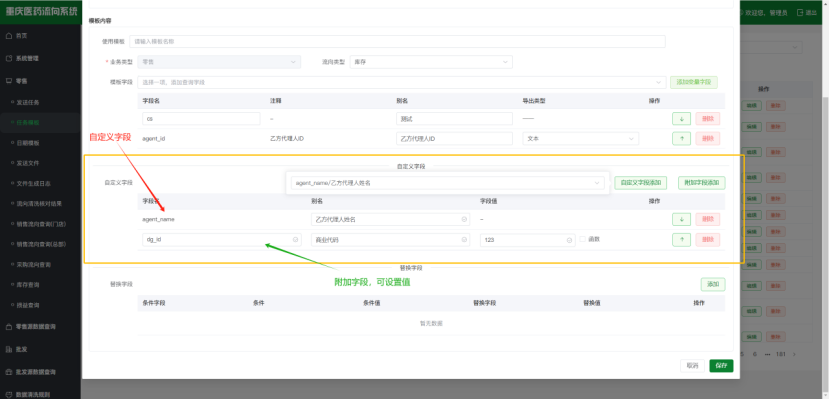The width and height of the screenshot is (830, 399).
Task: Clear the 乙方代理人姓名 alias input
Action: tap(464, 219)
